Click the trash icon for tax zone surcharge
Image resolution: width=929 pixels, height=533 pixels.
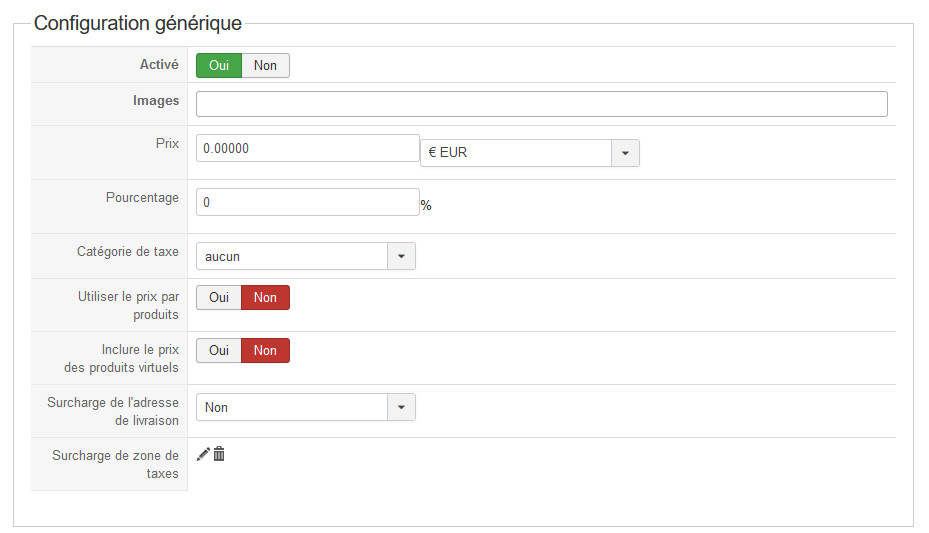click(219, 454)
